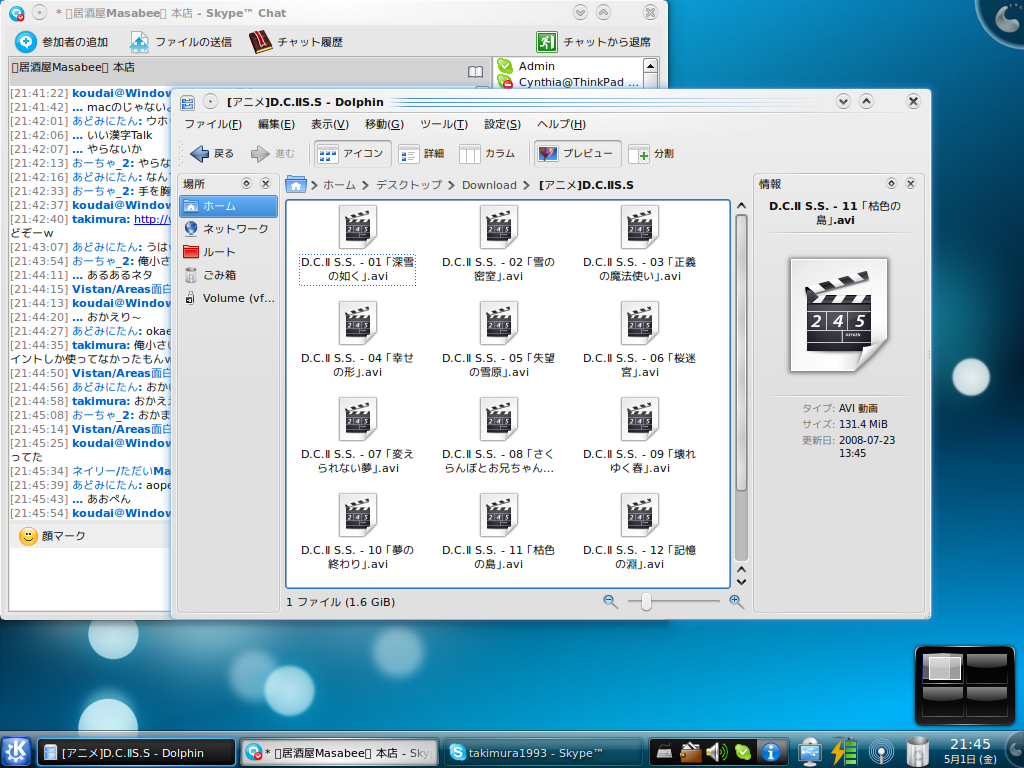Select Network in the Places panel

(x=228, y=229)
